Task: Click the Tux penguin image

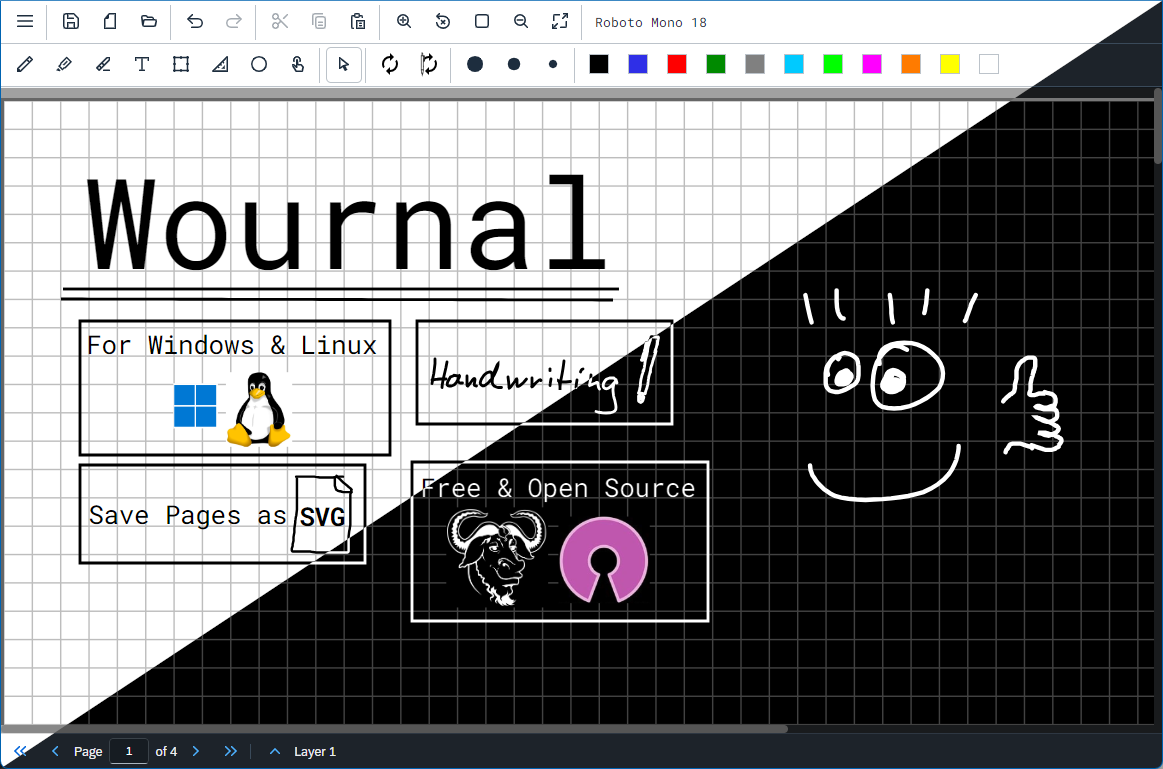Action: (258, 409)
